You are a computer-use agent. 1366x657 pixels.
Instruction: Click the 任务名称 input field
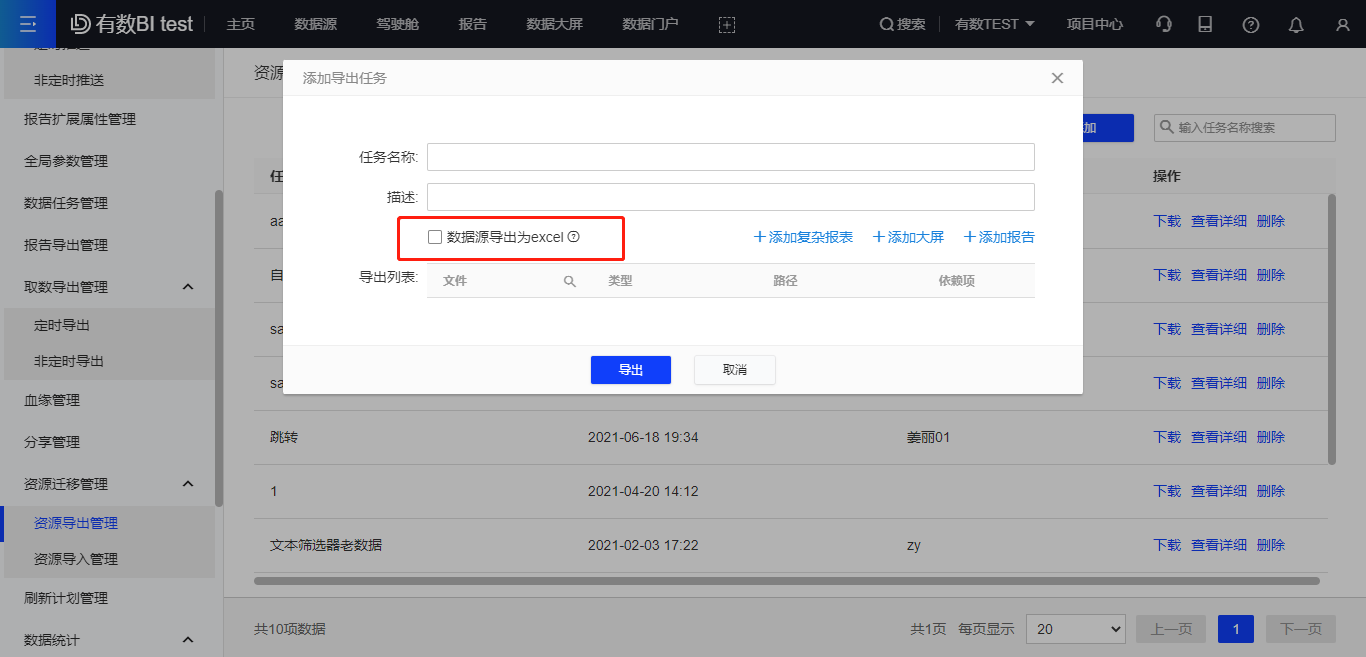[x=730, y=157]
